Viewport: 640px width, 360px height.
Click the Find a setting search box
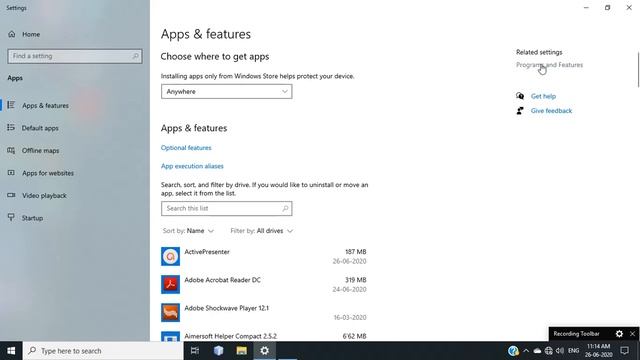click(x=75, y=56)
